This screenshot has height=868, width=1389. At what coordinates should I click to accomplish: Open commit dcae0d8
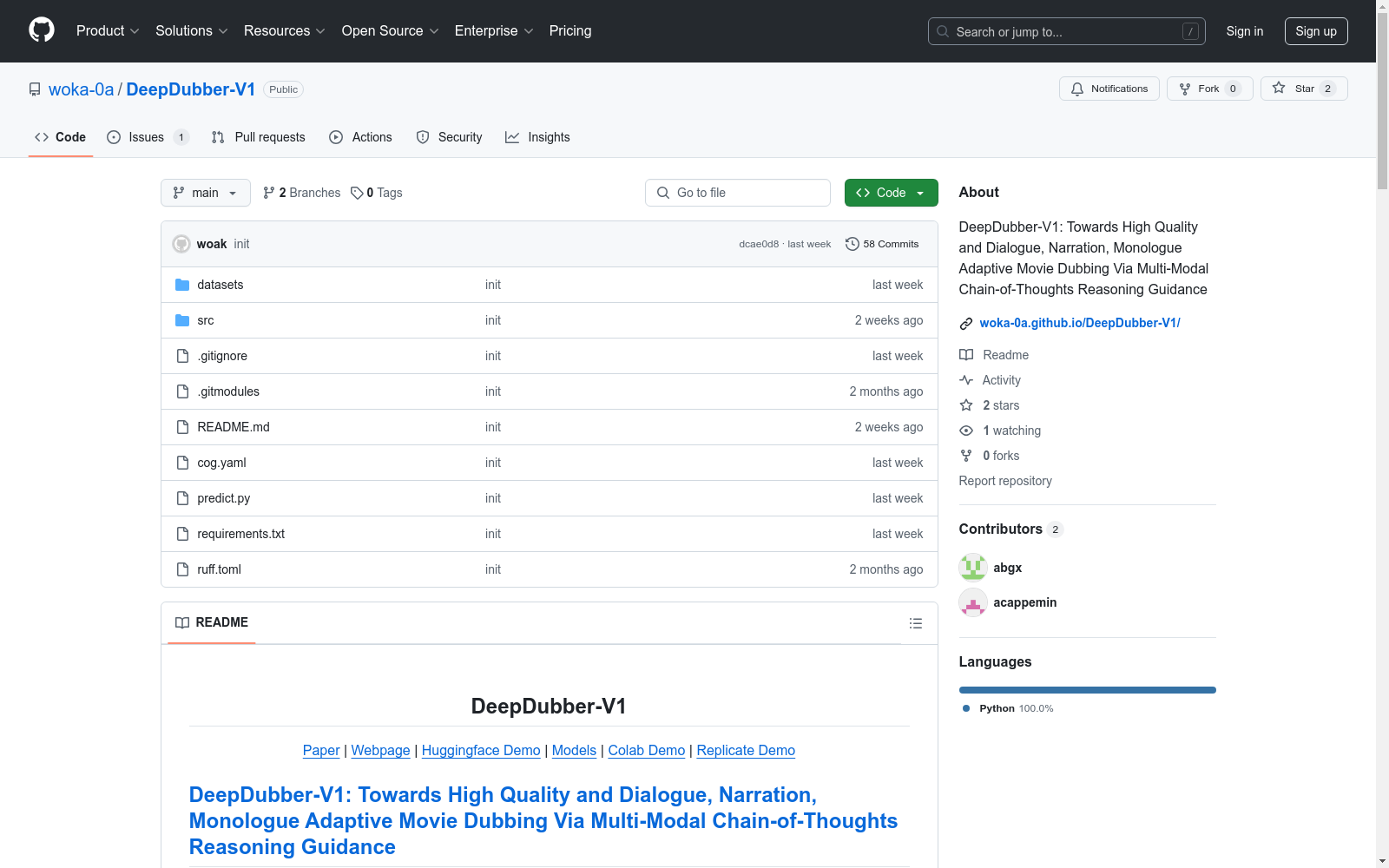pyautogui.click(x=759, y=244)
